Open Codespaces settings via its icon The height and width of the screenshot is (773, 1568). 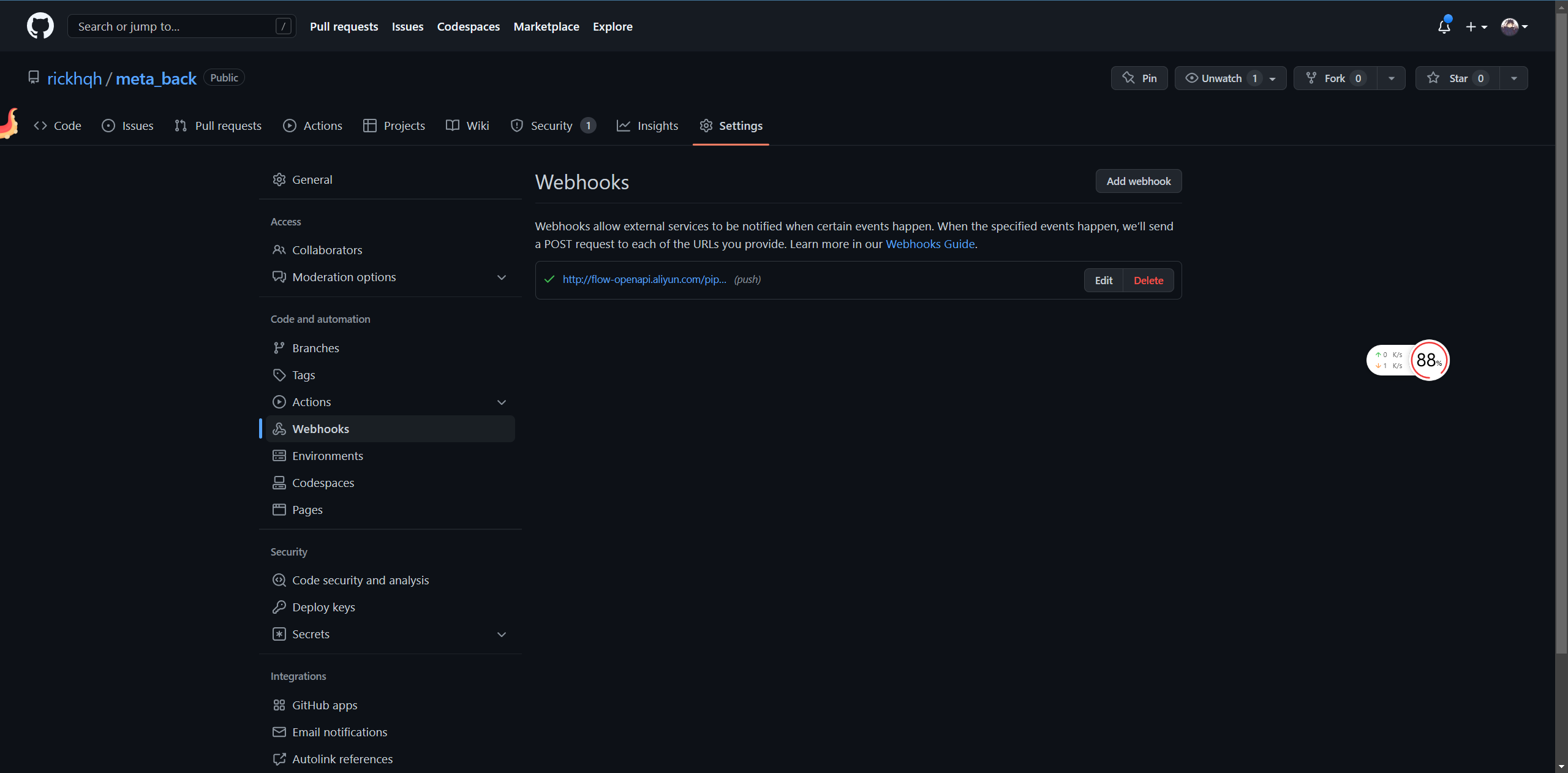[279, 483]
